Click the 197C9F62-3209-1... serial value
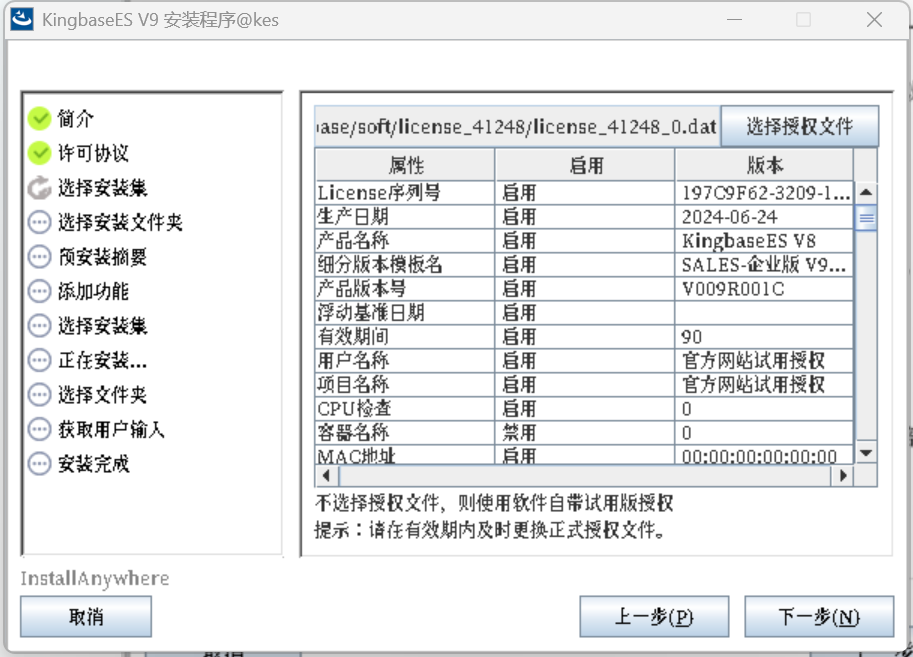 (766, 193)
